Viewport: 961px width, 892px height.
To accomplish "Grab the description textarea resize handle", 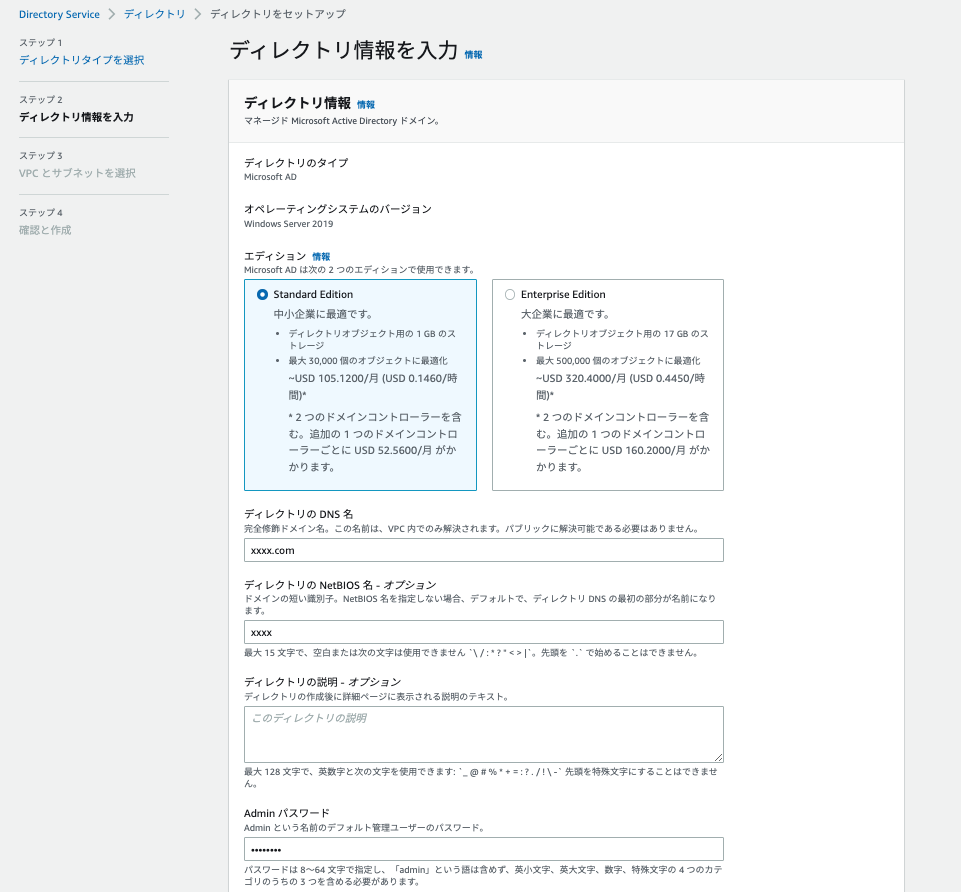I will [718, 757].
